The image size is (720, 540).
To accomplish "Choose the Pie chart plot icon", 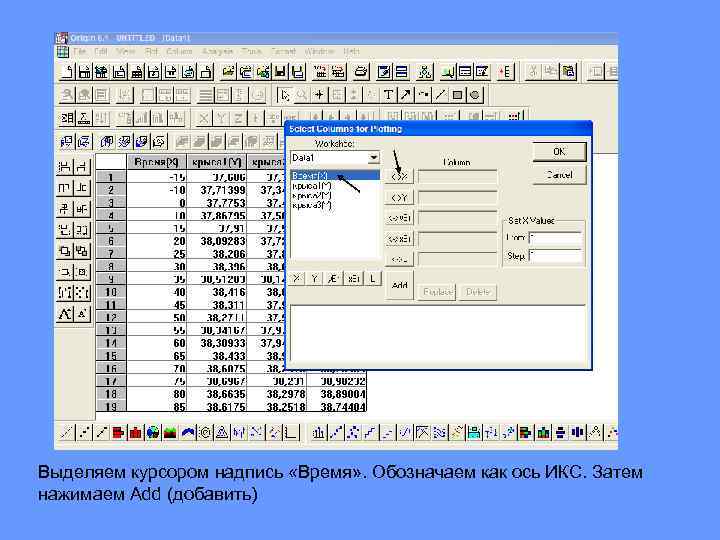I will (153, 433).
